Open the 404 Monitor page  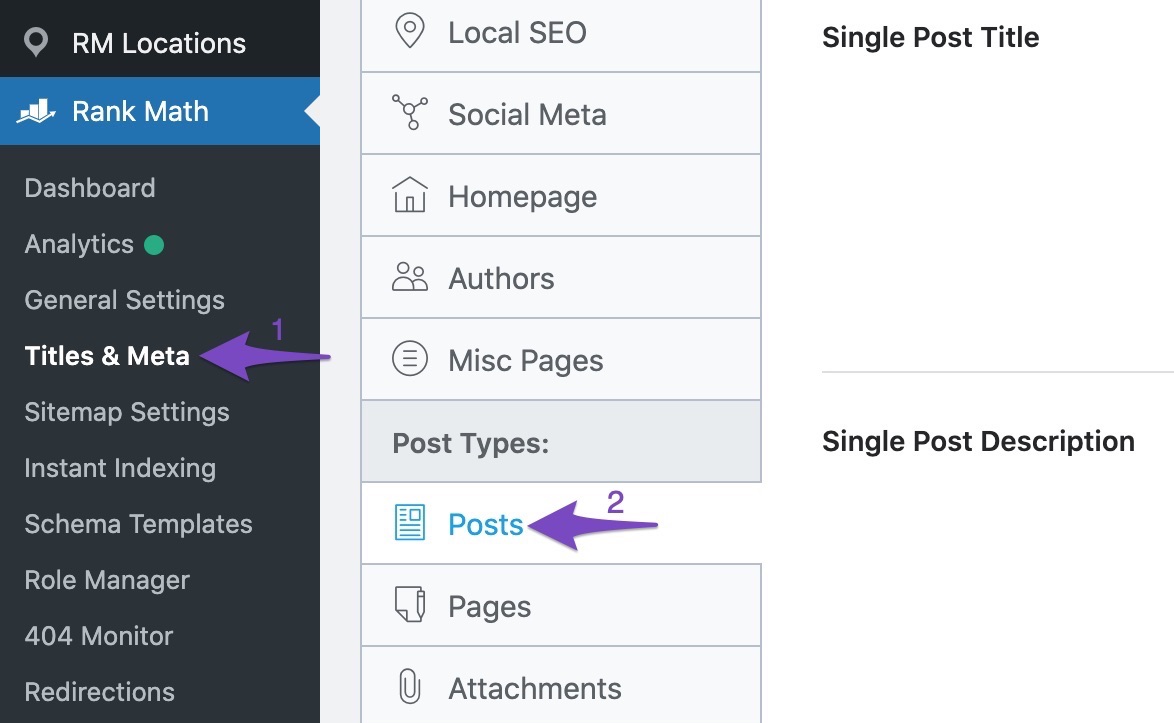click(99, 636)
